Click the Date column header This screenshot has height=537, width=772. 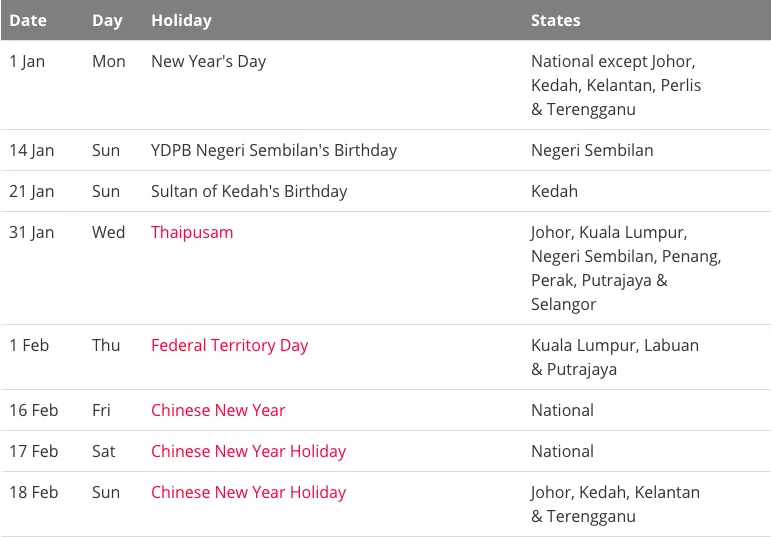28,20
